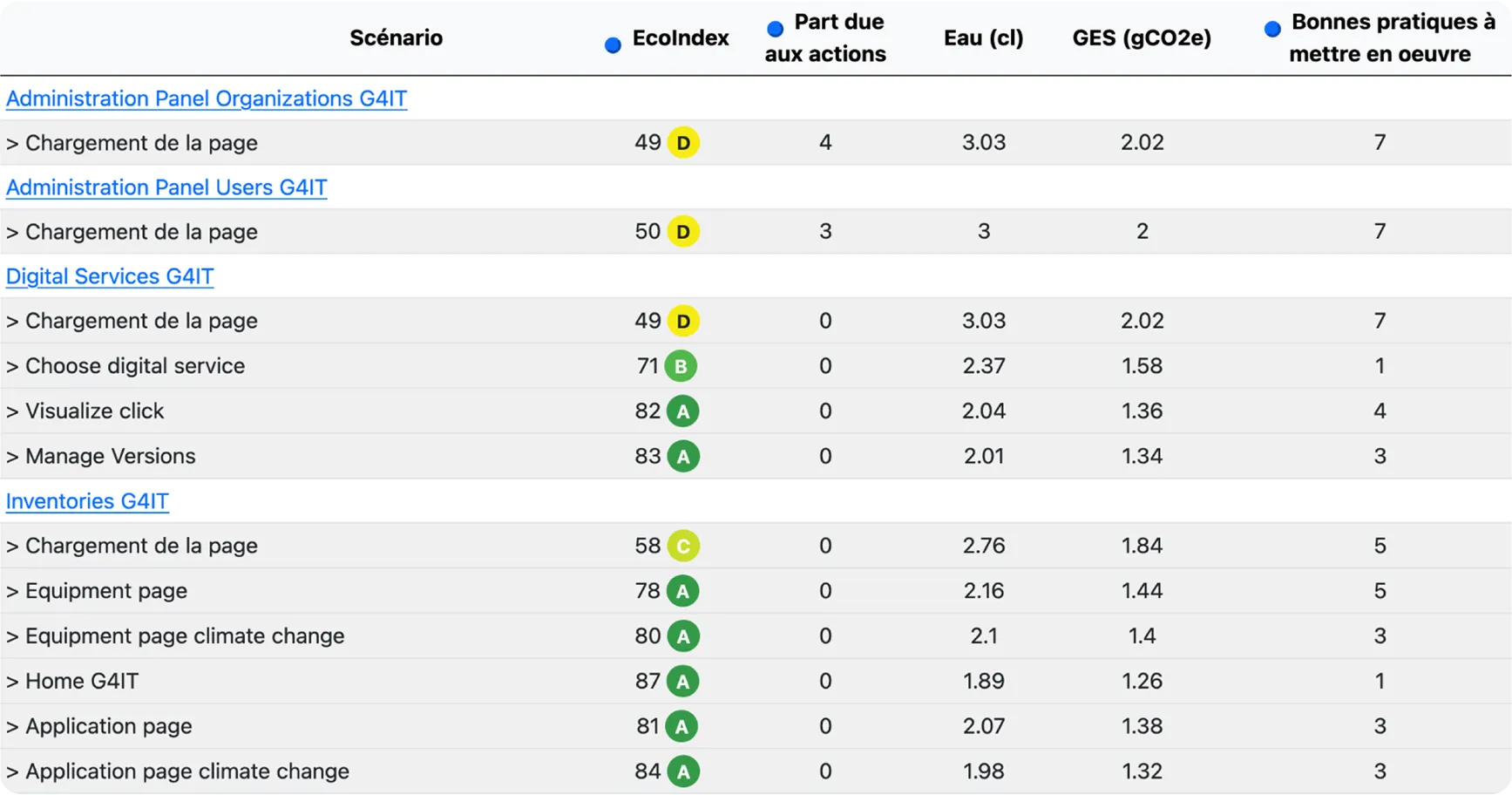Click the A grade badge with EcoIndex 81
The image size is (1512, 795).
point(681,726)
